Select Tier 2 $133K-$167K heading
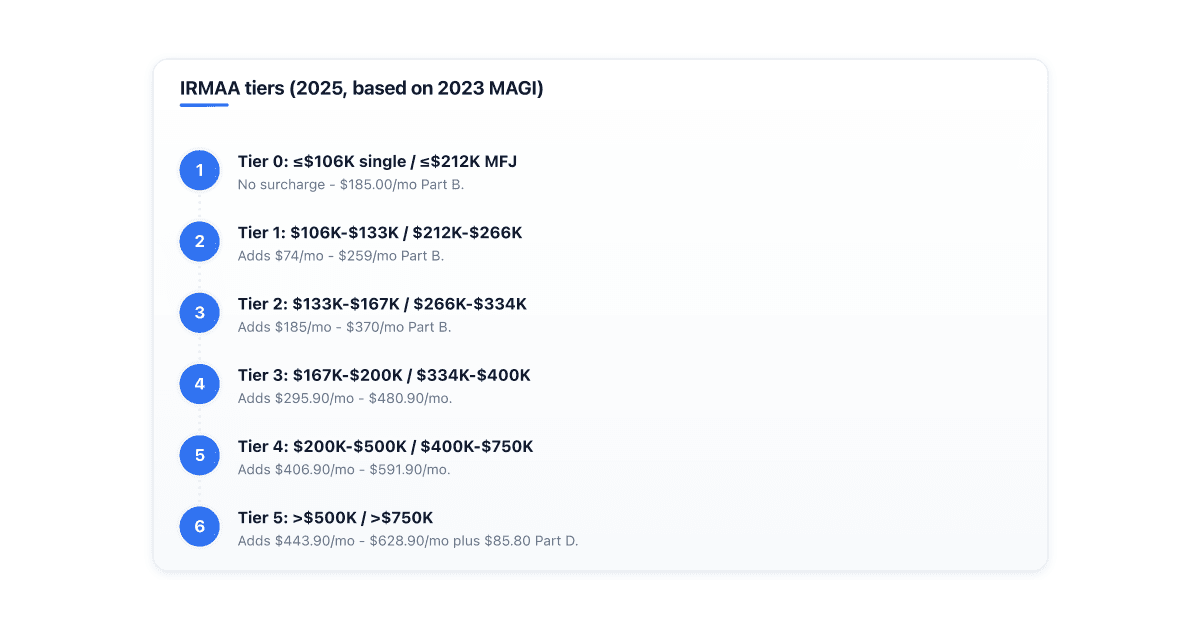Screen dimensions: 1200x630 click(382, 304)
